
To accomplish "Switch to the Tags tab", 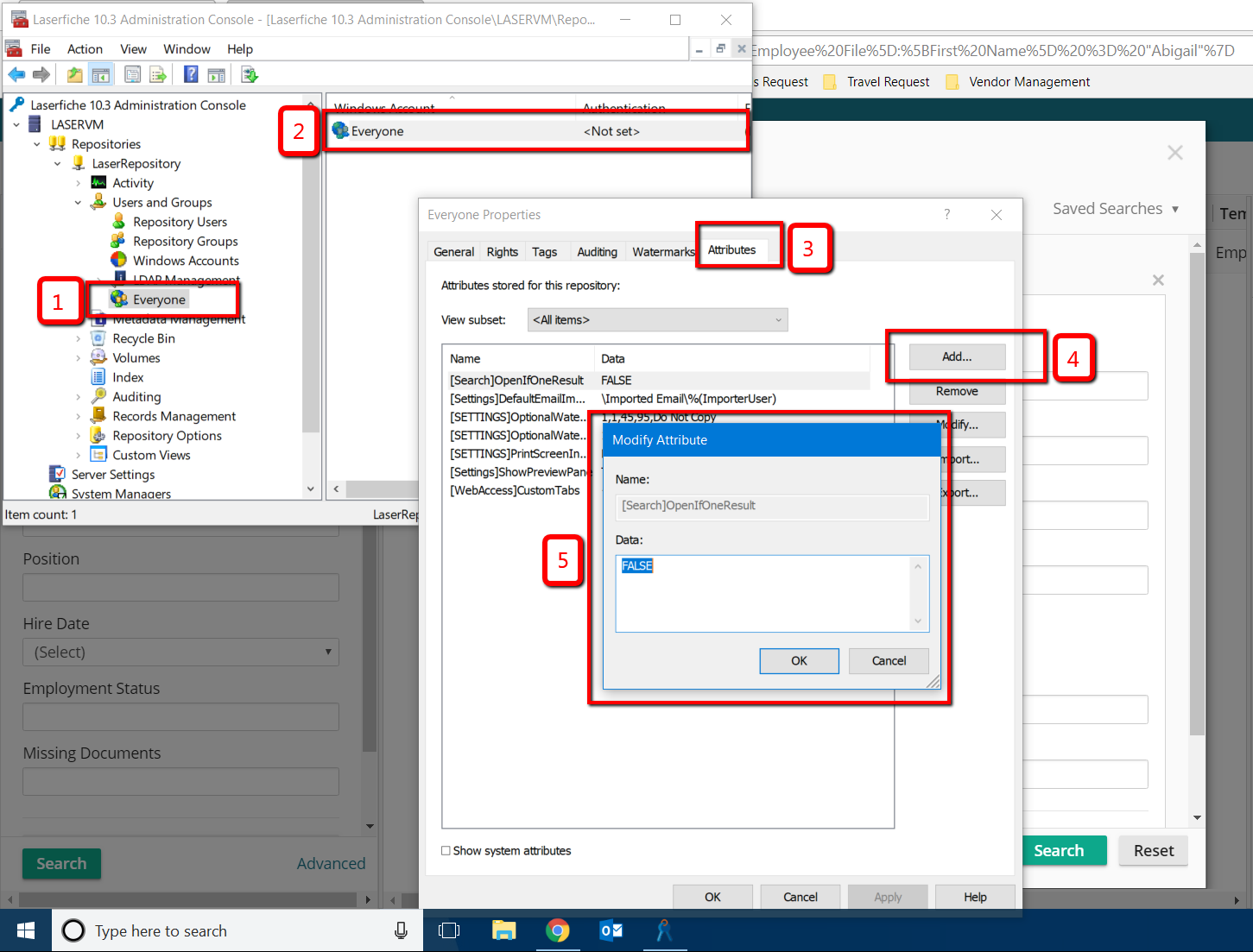I will pyautogui.click(x=544, y=252).
